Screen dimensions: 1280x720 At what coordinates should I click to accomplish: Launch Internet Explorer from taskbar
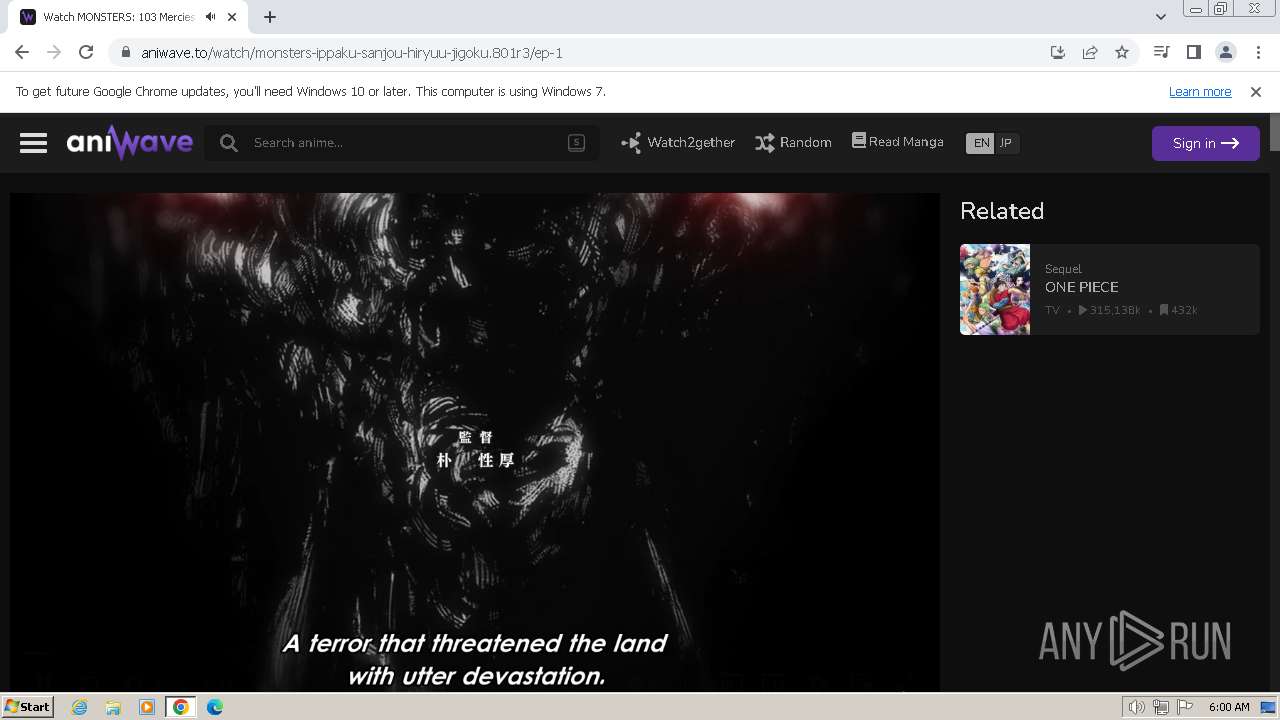[79, 707]
